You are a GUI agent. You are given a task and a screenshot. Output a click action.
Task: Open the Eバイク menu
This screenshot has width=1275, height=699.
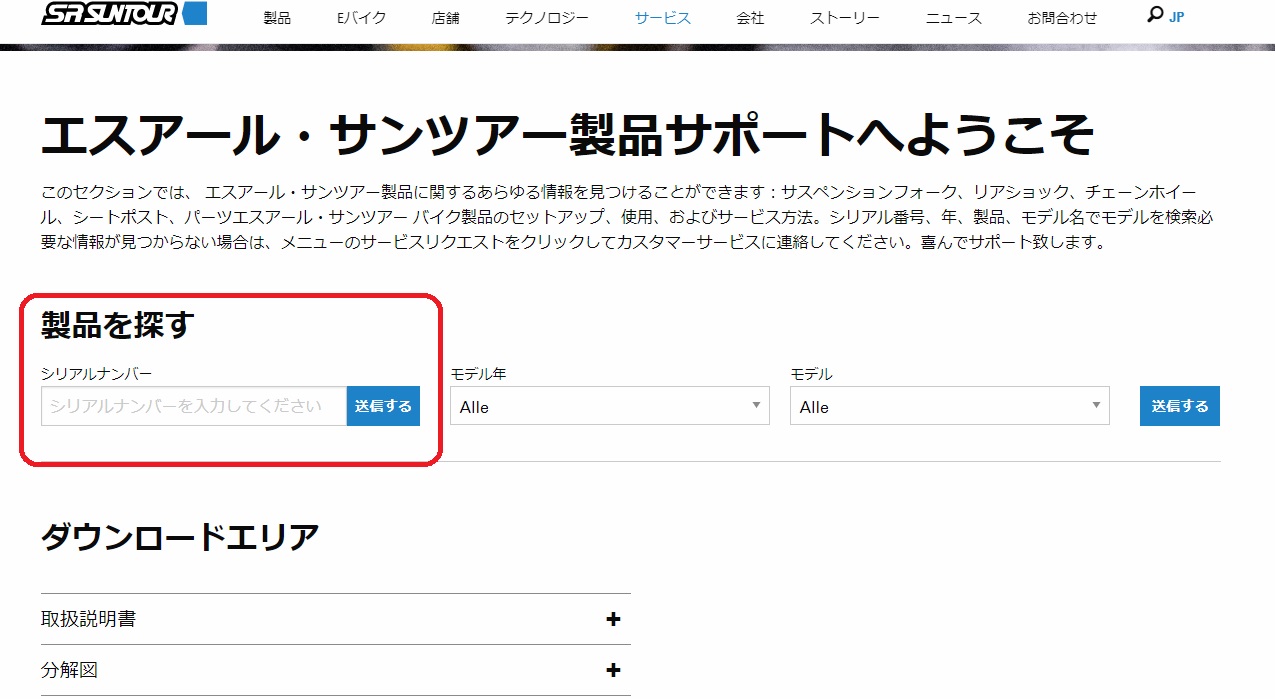(362, 18)
